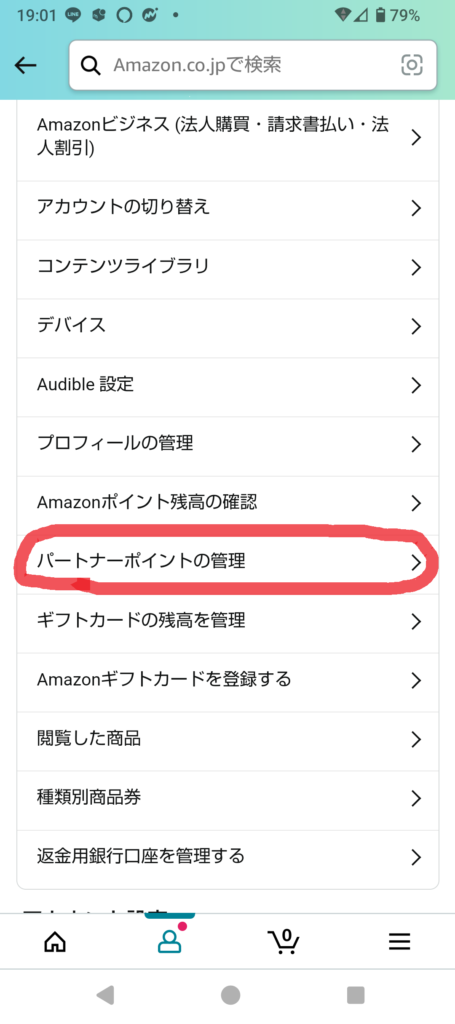The width and height of the screenshot is (455, 1024).
Task: Open the account profile tab icon
Action: (170, 940)
